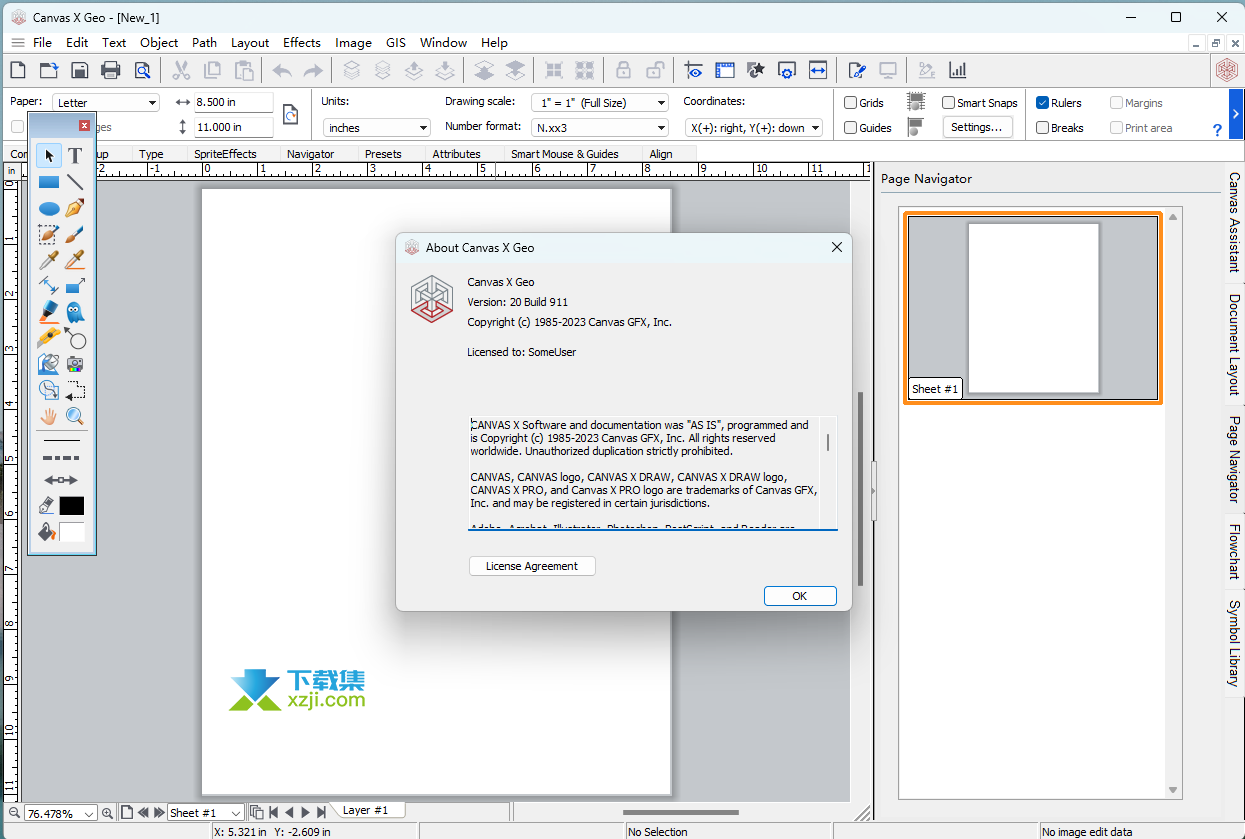Click the black stroke ink swatch
Viewport: 1245px width, 839px height.
click(x=72, y=506)
